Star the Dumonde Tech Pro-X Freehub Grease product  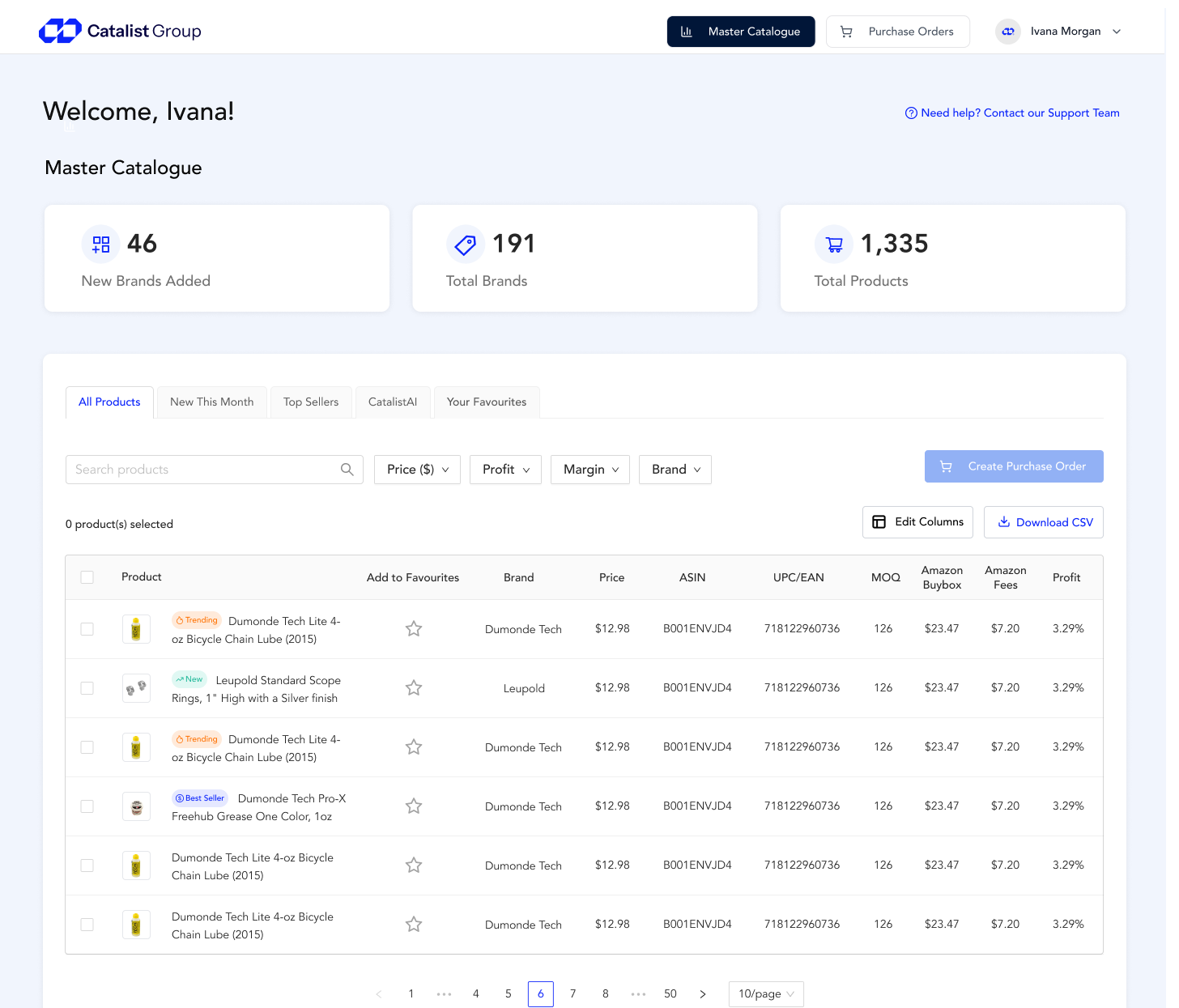point(414,806)
